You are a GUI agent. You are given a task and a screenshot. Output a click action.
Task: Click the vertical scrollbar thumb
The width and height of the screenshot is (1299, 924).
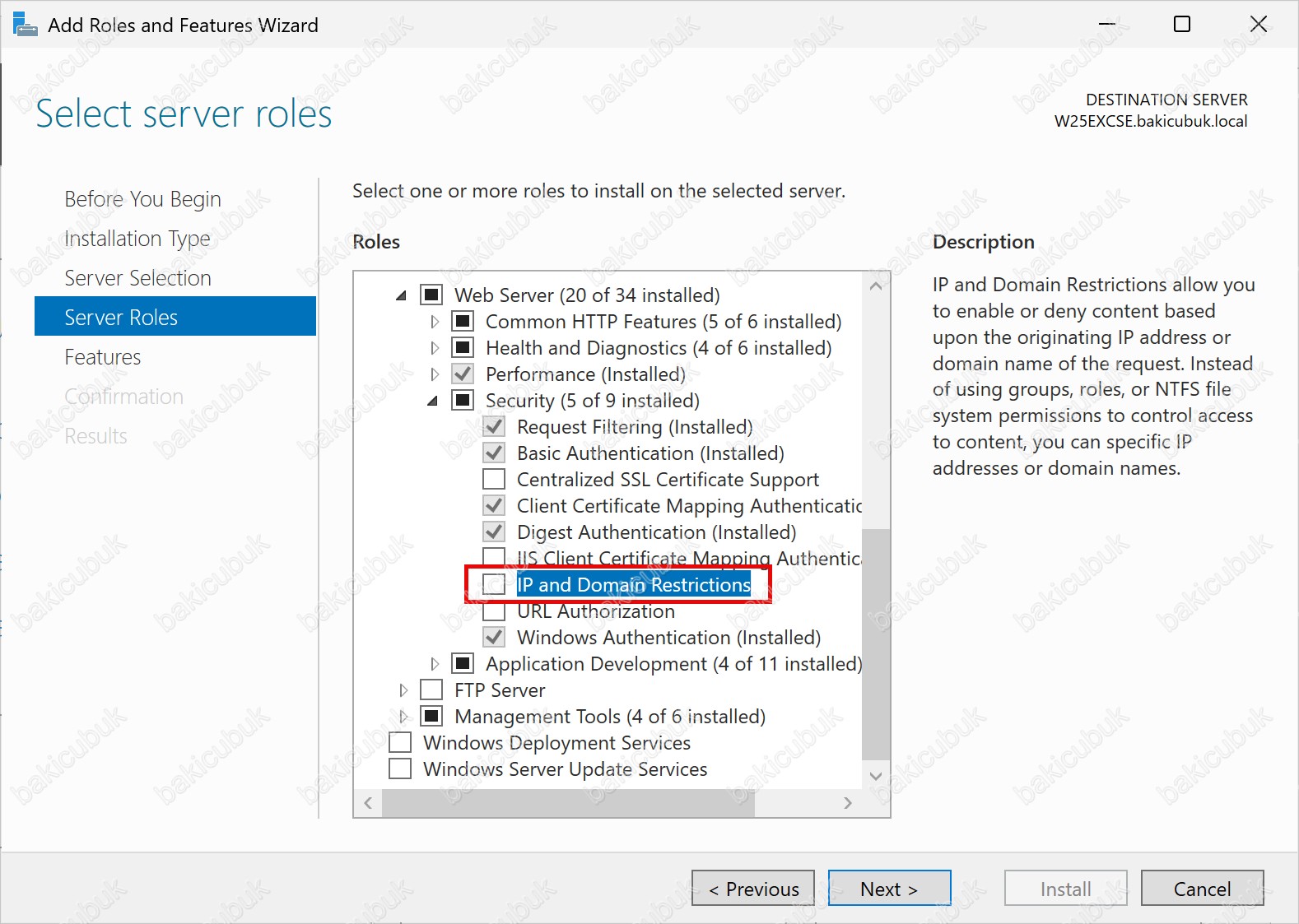(x=876, y=644)
